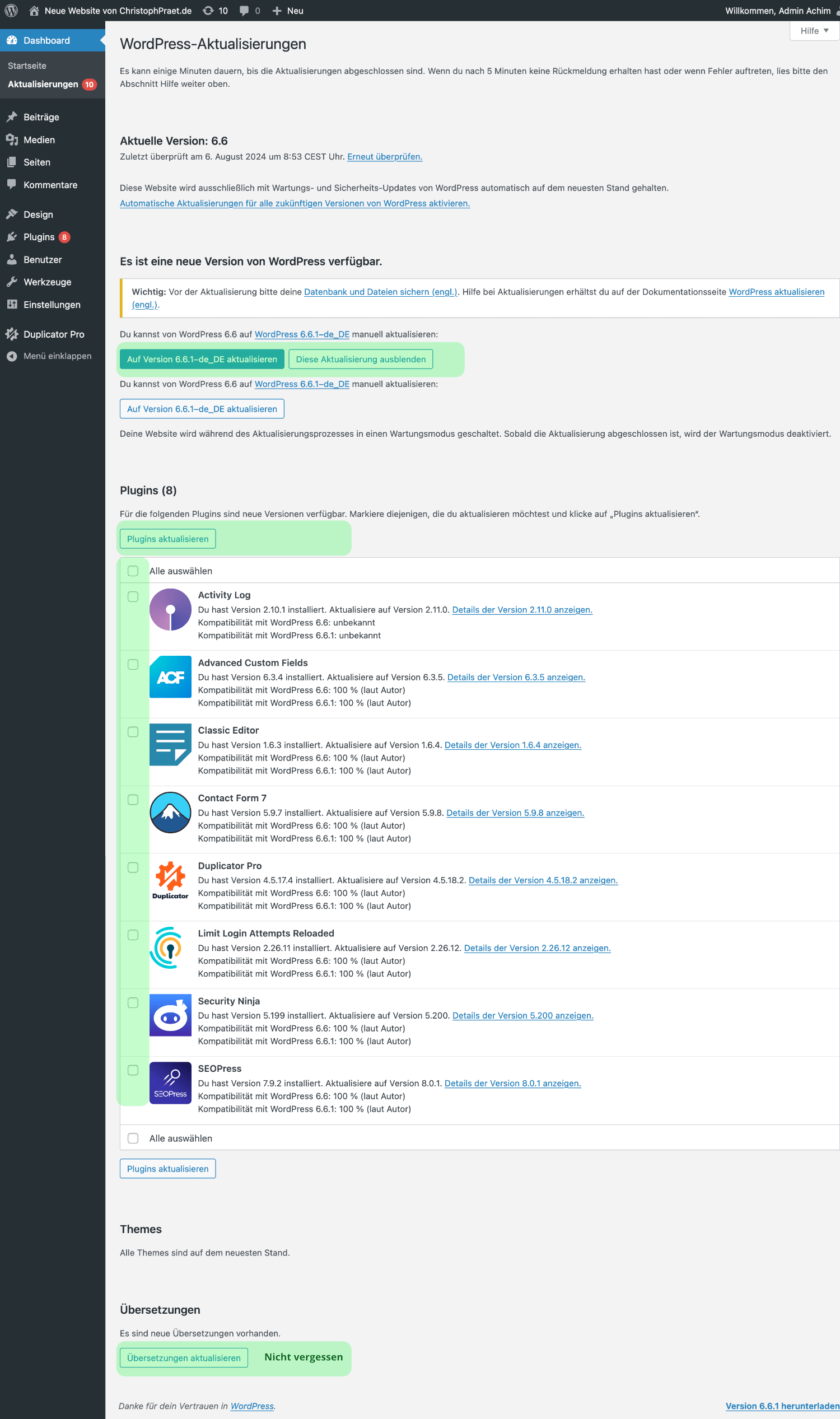Image resolution: width=840 pixels, height=1419 pixels.
Task: Click green Auf Version 6.6.1–de_DE aktualisieren button
Action: [x=202, y=360]
